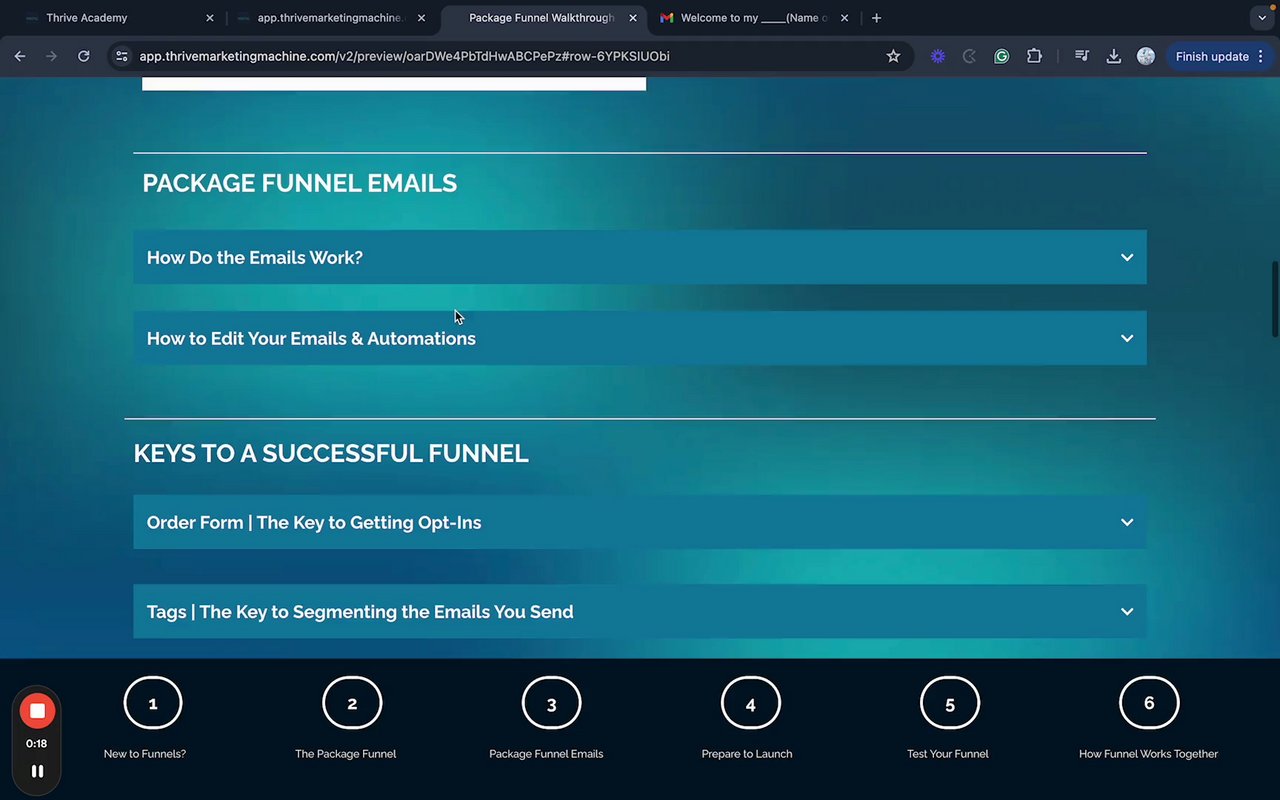Viewport: 1280px width, 800px height.
Task: Click the New to Funnels? label
Action: (x=145, y=754)
